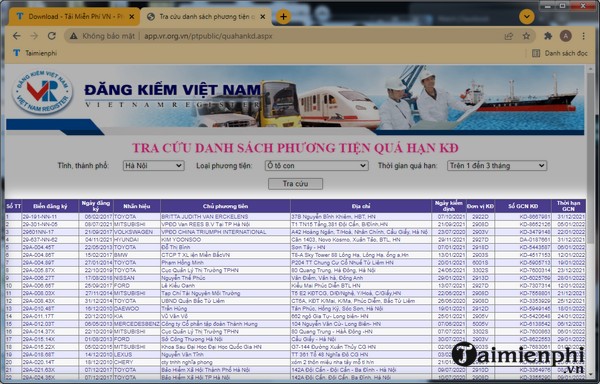Click the 'Địa chỉ' column header
Viewport: 600px width, 384px height.
tap(361, 206)
